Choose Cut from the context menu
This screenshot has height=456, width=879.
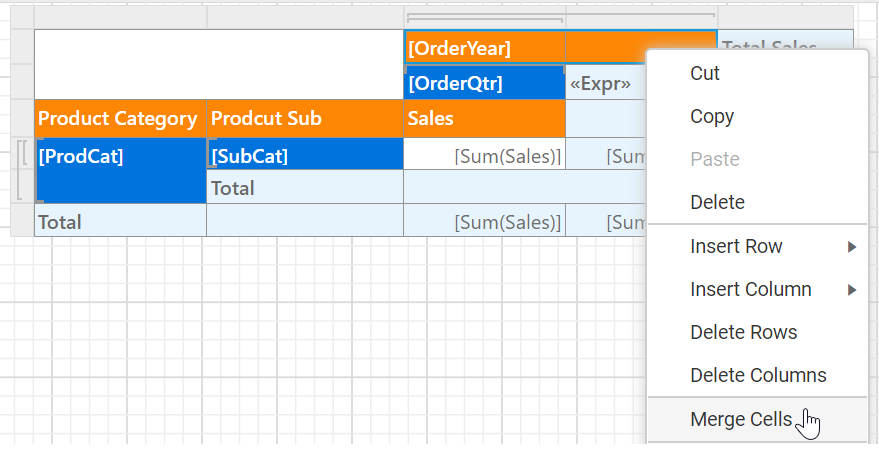point(705,73)
